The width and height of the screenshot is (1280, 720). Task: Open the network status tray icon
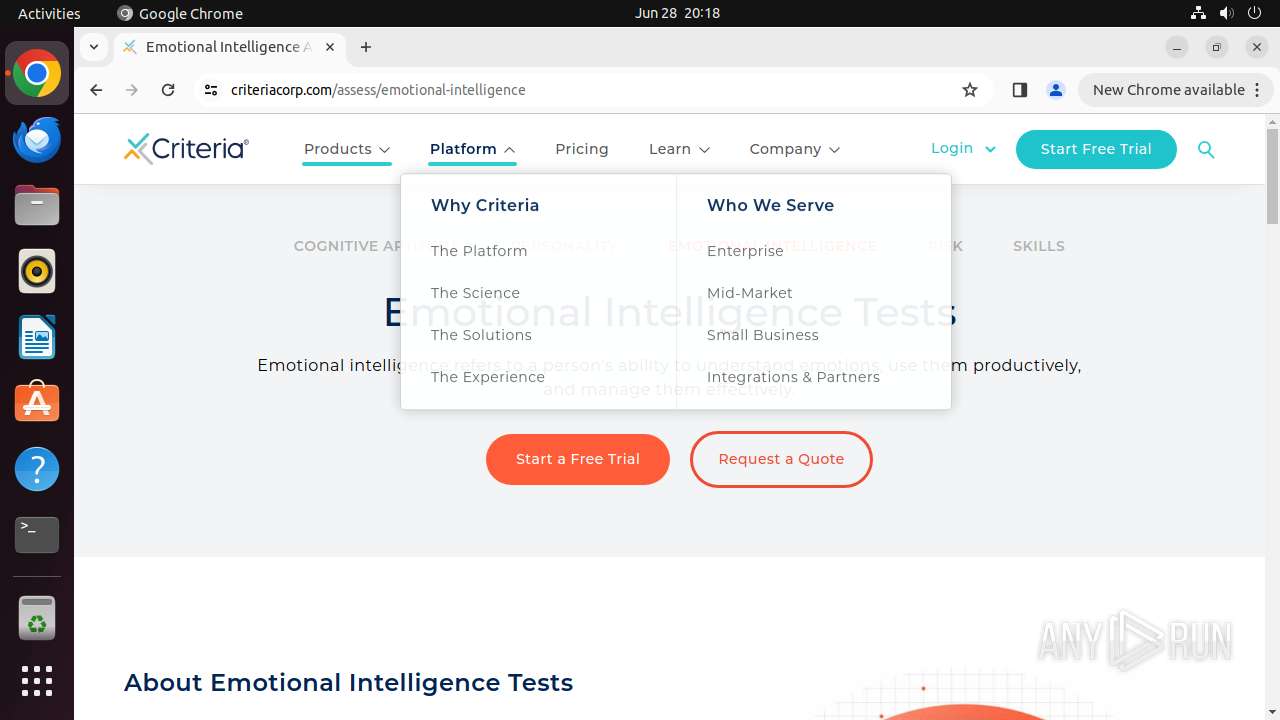click(1198, 13)
